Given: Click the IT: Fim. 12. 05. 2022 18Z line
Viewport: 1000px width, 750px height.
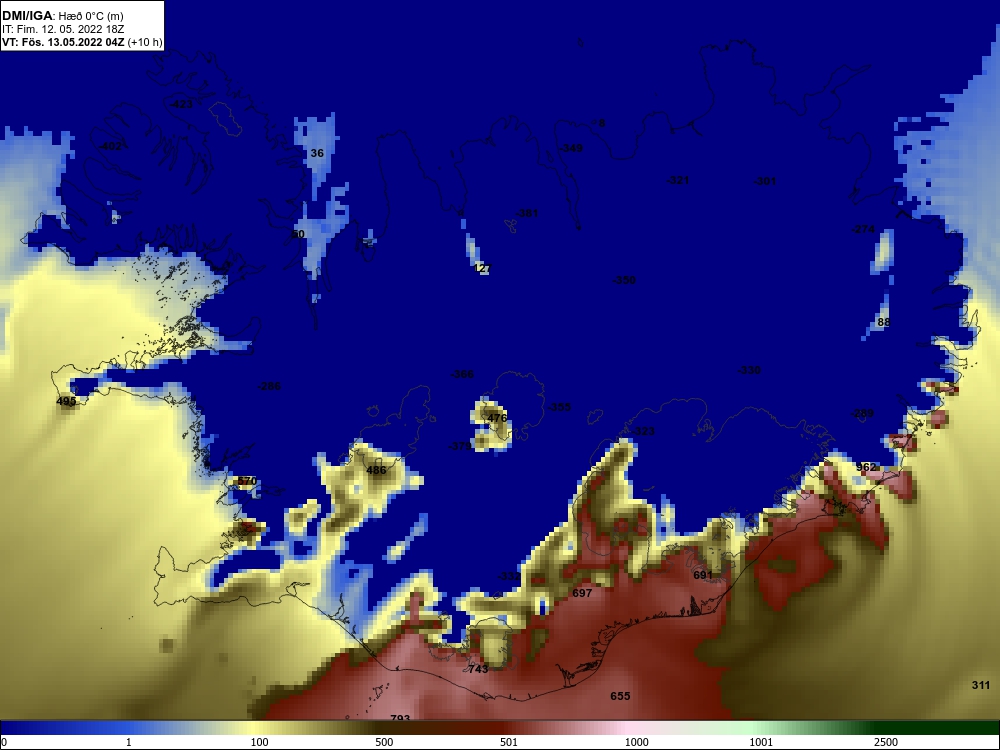Looking at the screenshot, I should [x=62, y=29].
